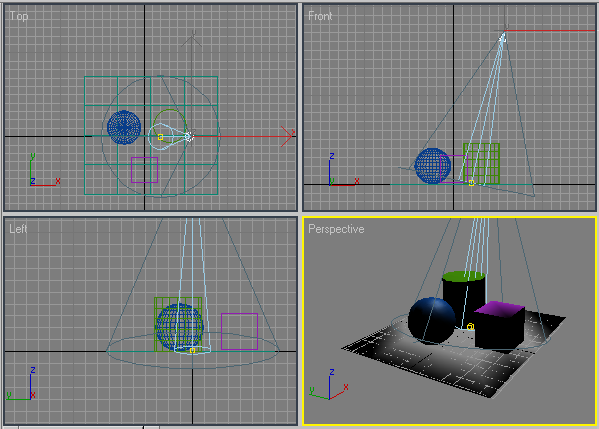
Task: Select the yellow light target in Top viewport
Action: (160, 137)
